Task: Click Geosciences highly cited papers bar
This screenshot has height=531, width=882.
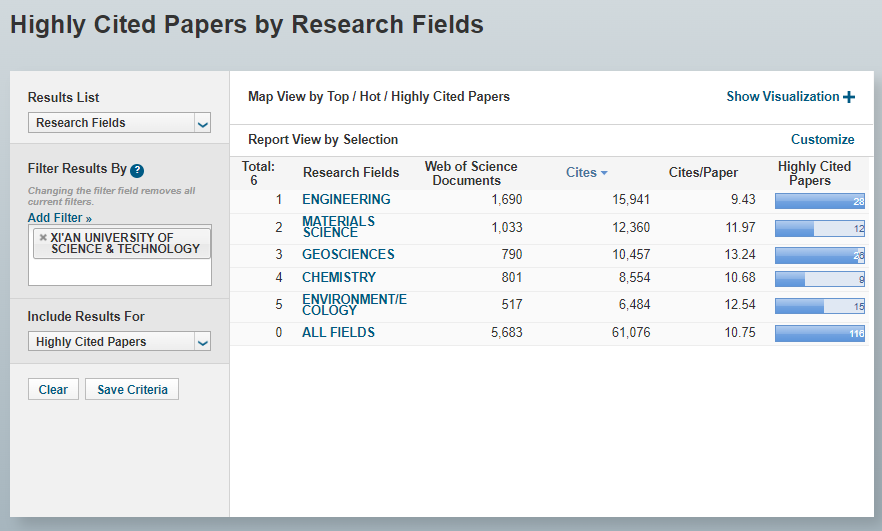Action: pyautogui.click(x=820, y=255)
